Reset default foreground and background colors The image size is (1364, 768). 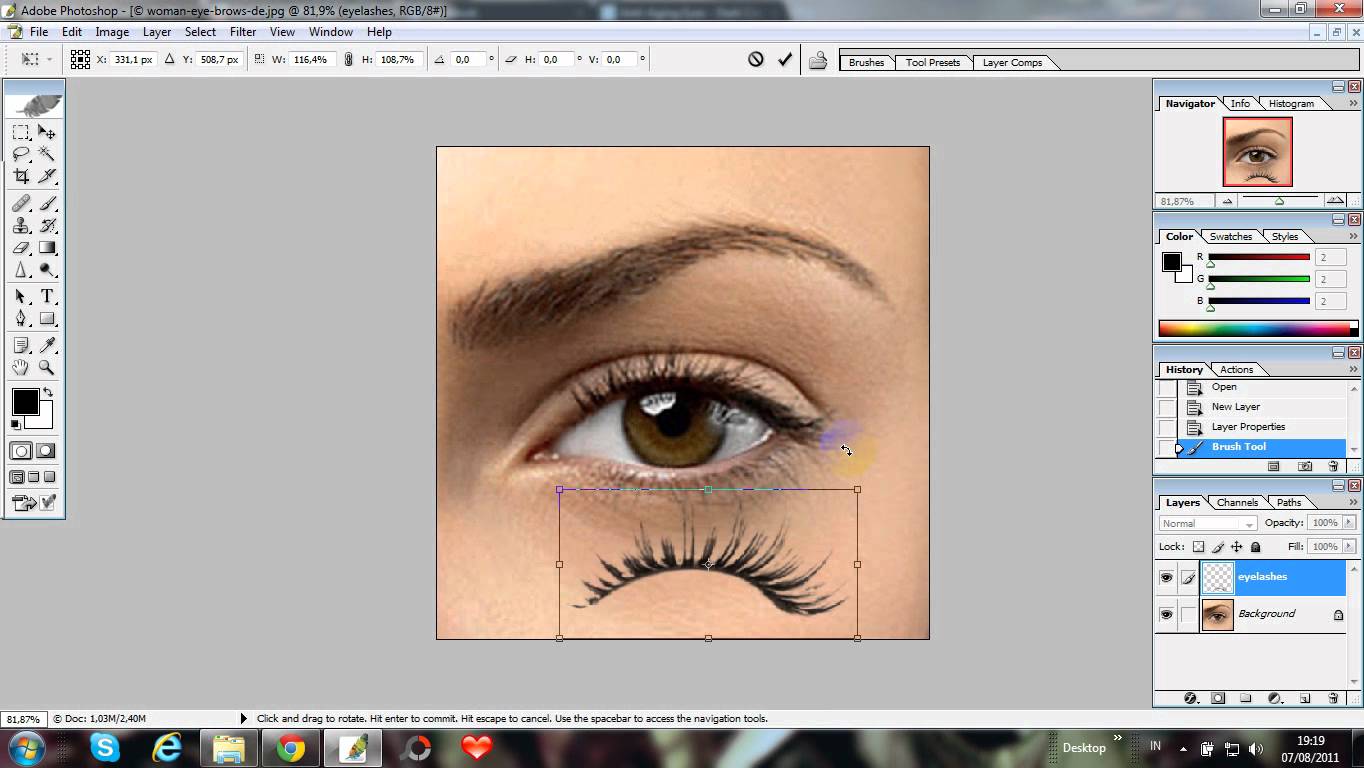click(15, 424)
